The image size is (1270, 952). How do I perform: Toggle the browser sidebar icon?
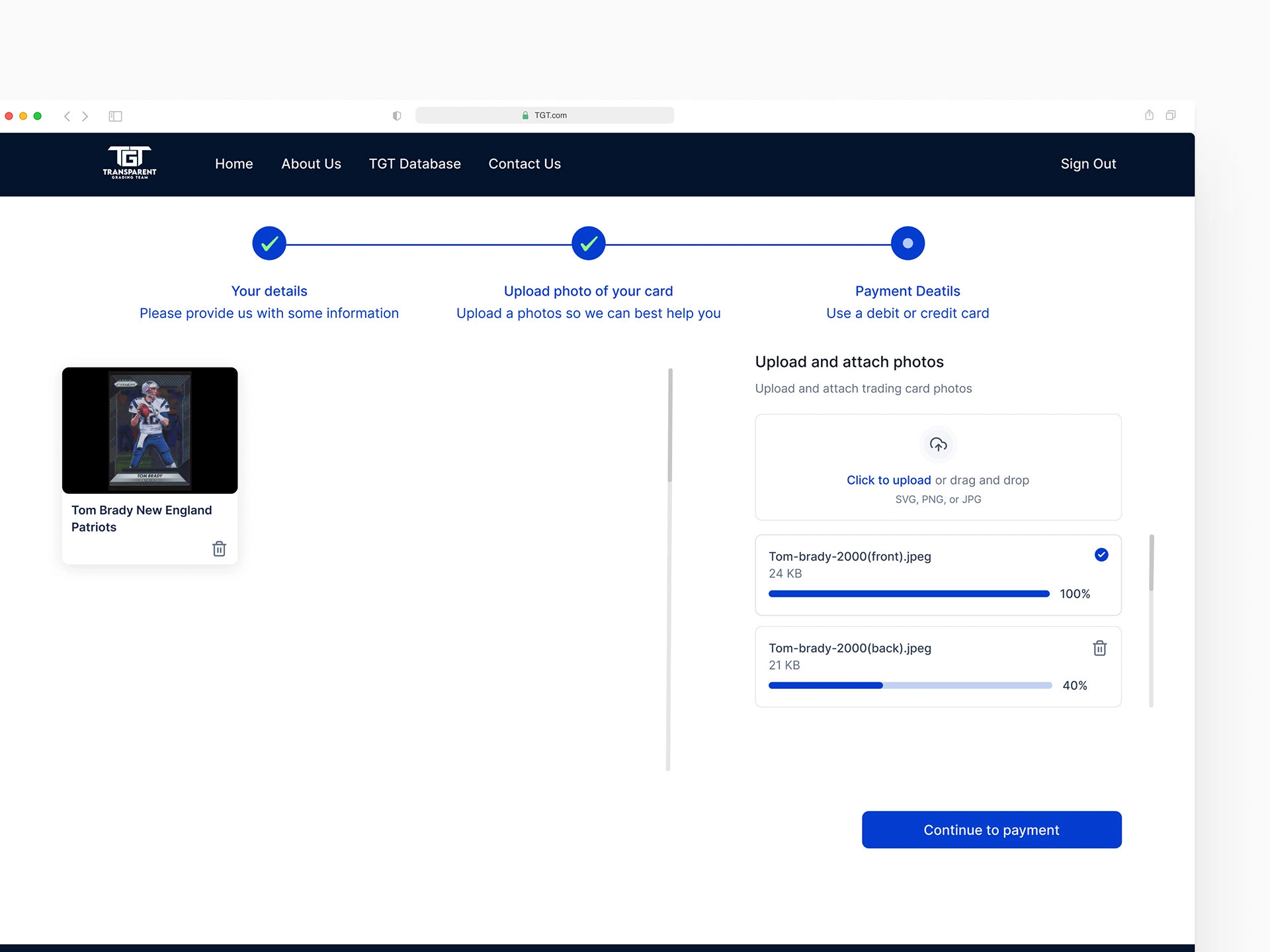pyautogui.click(x=115, y=116)
